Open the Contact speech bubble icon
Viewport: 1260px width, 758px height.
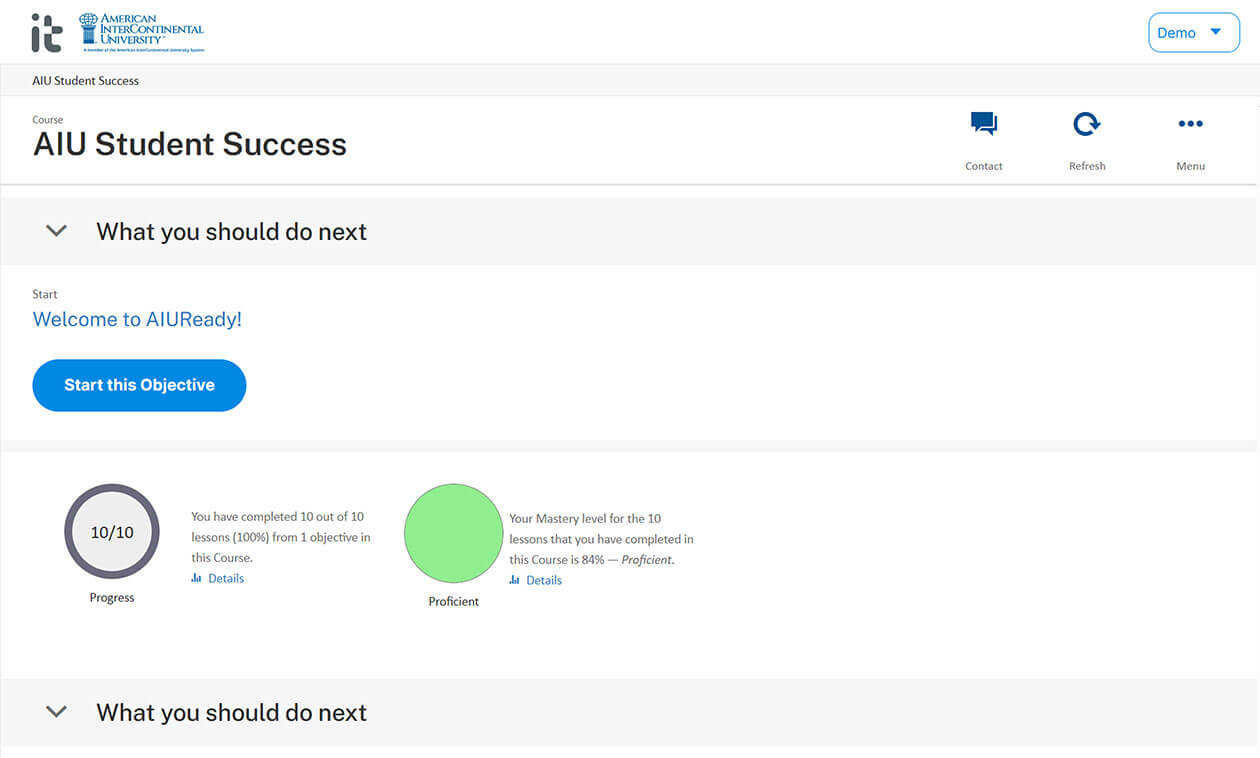(983, 124)
